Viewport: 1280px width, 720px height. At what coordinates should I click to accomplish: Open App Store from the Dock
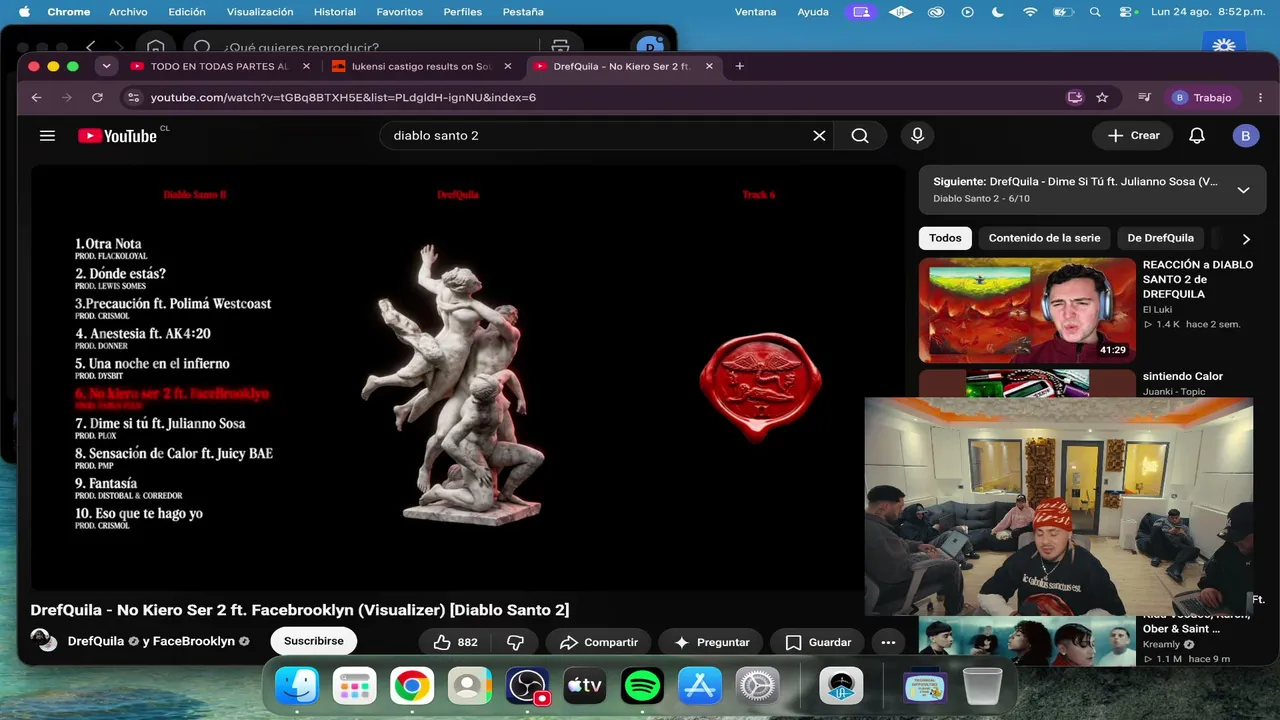tap(700, 686)
